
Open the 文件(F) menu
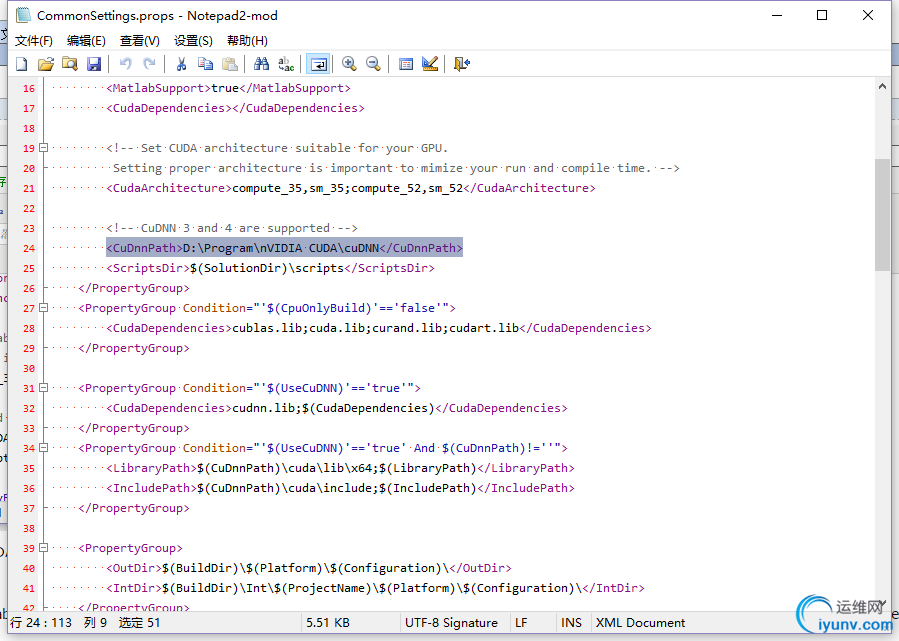(34, 41)
